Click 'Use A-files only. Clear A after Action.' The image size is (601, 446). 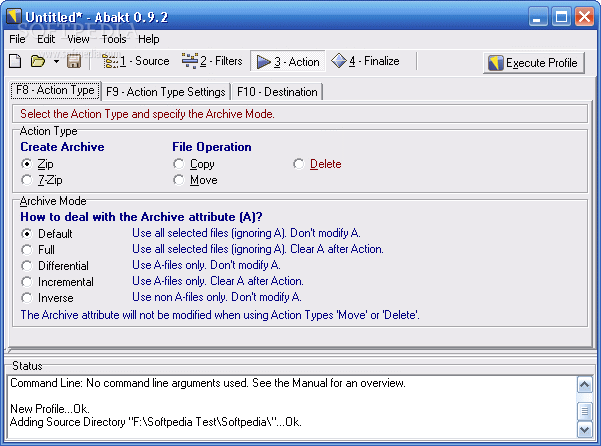click(x=218, y=281)
